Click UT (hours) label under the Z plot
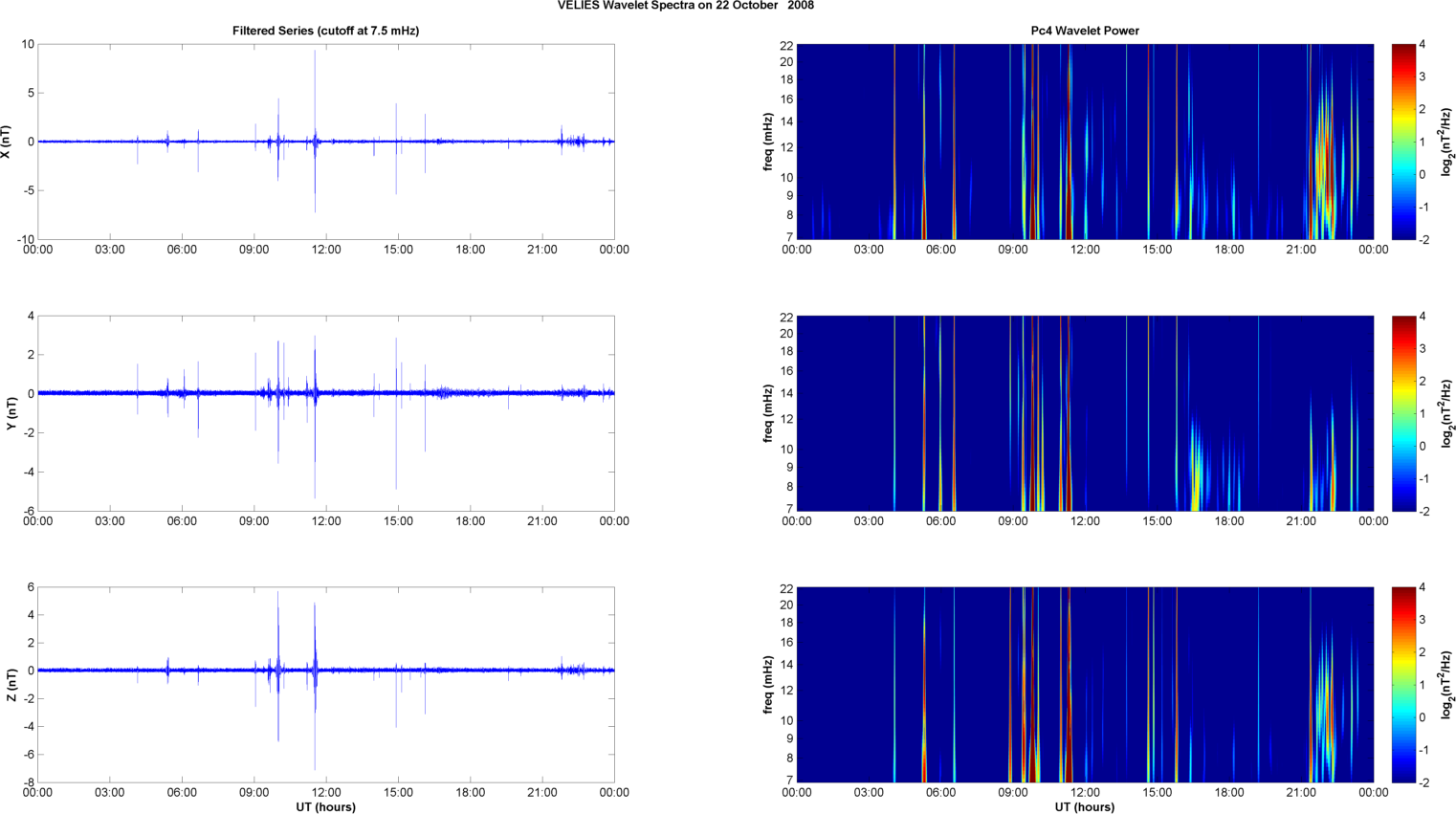This screenshot has height=814, width=1456. click(x=325, y=806)
